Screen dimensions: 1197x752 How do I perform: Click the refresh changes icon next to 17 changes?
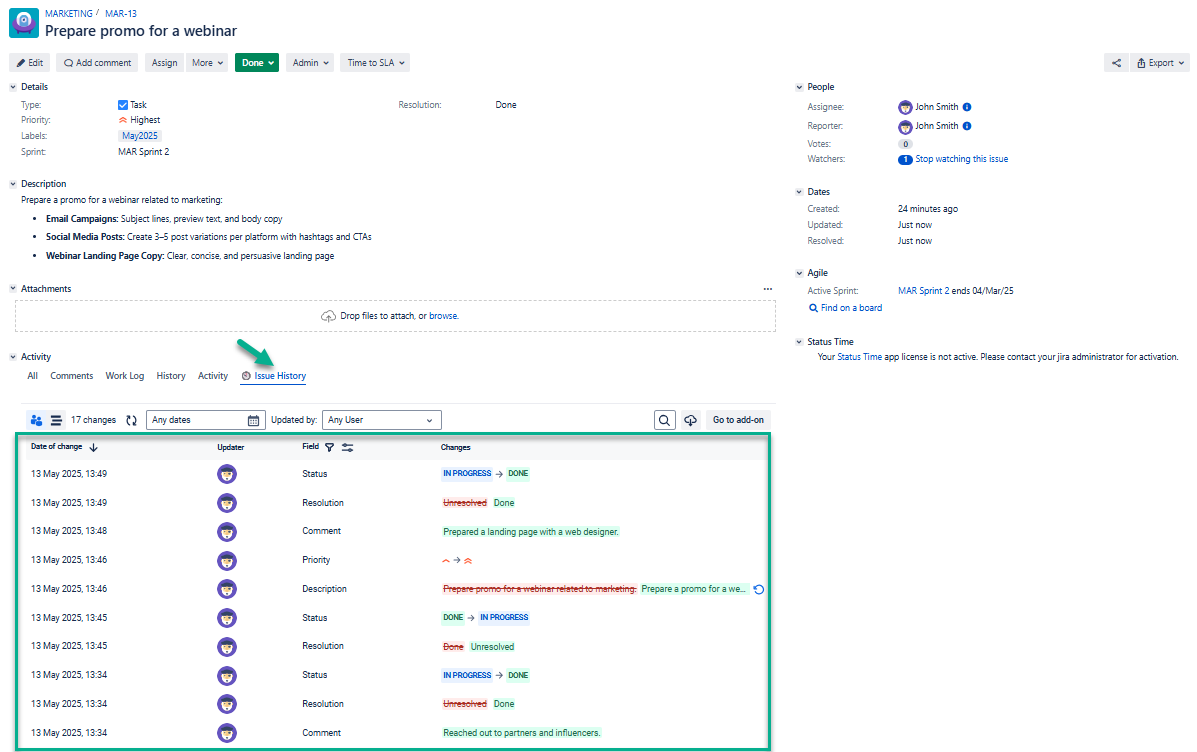[131, 419]
